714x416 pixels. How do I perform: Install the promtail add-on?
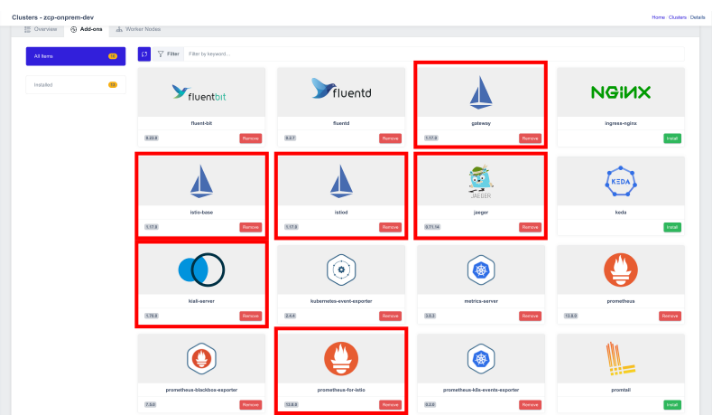(672, 405)
